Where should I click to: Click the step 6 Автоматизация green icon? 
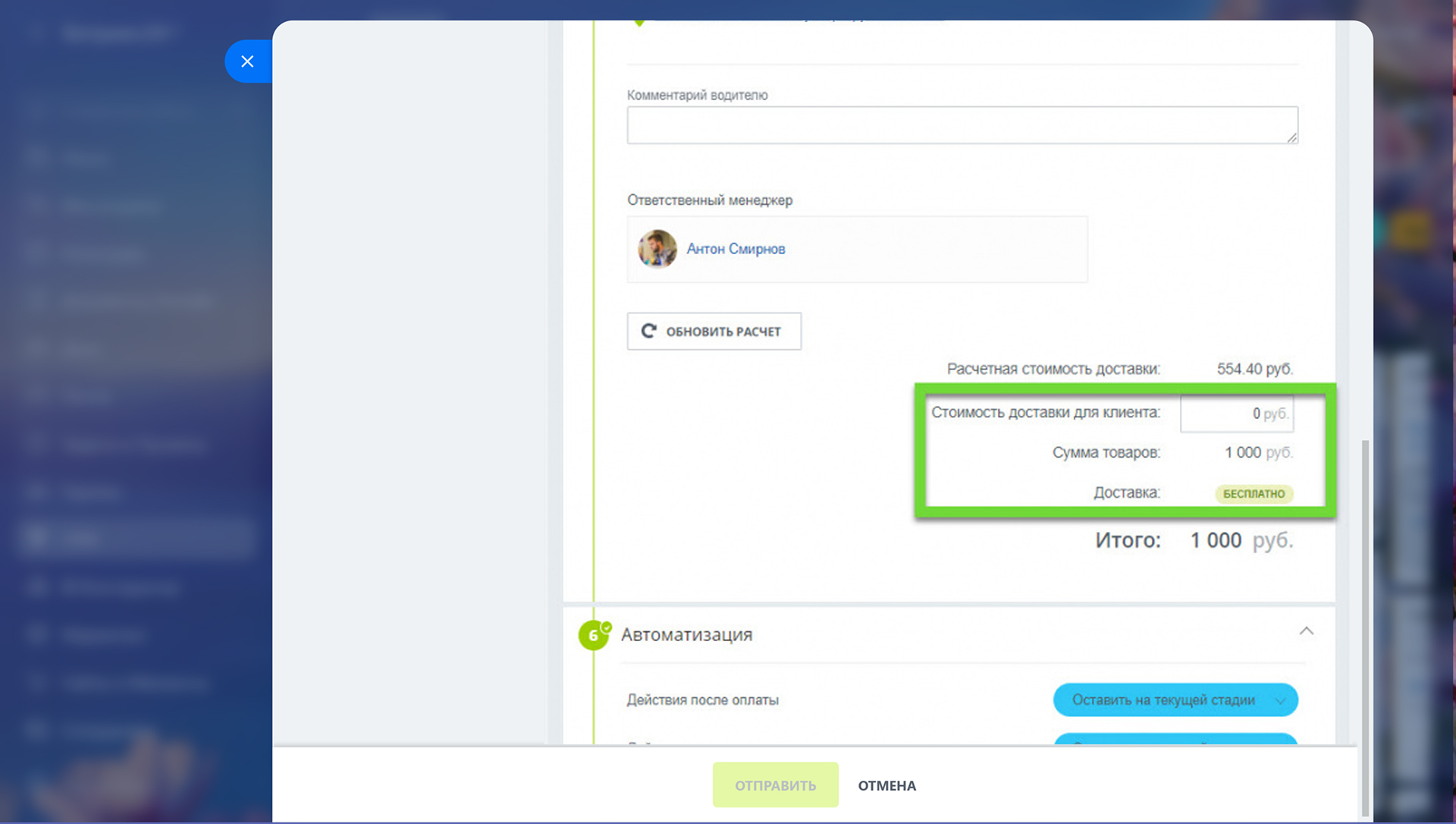594,635
